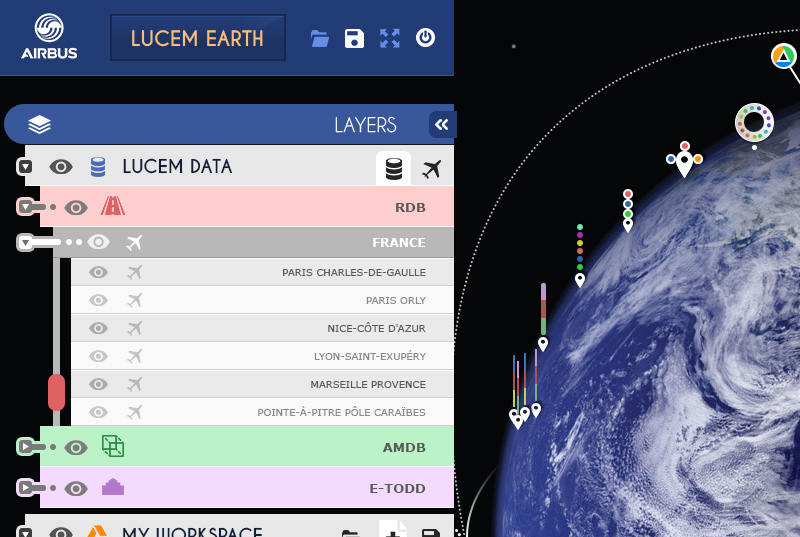The width and height of the screenshot is (800, 537).
Task: Toggle Marseille Provence visibility eye
Action: click(98, 383)
